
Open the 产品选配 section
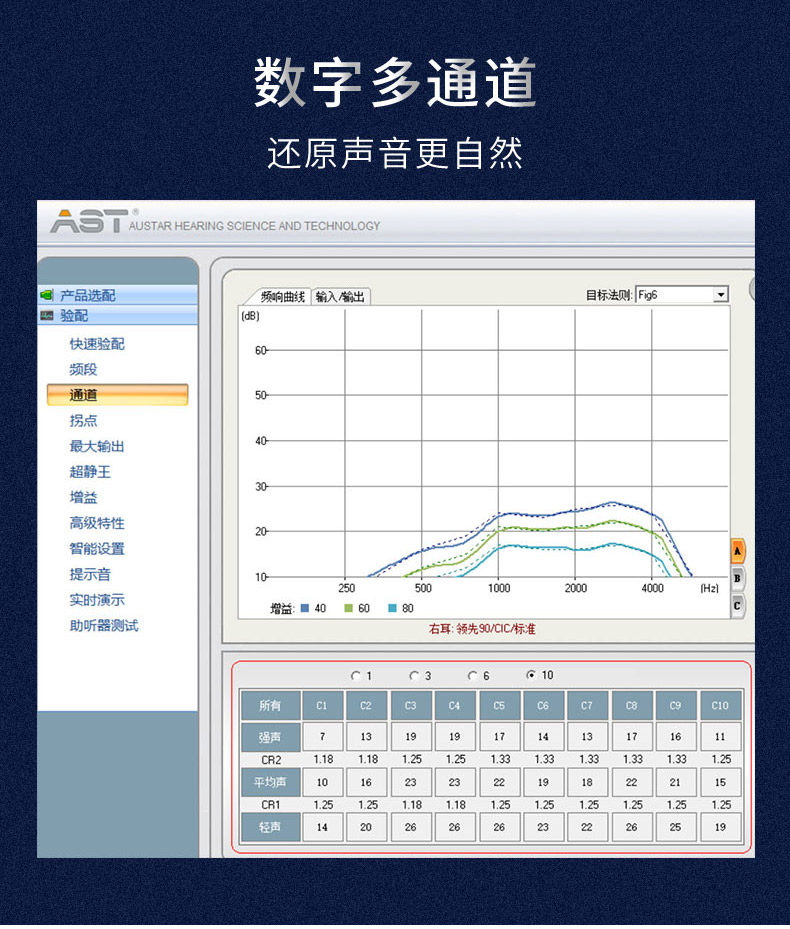(x=117, y=295)
